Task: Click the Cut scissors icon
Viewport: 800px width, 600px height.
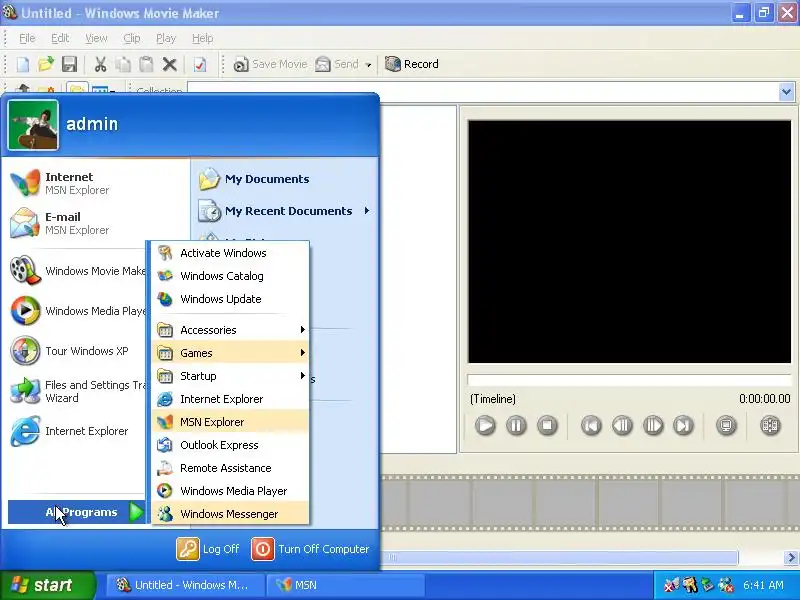Action: pyautogui.click(x=101, y=64)
